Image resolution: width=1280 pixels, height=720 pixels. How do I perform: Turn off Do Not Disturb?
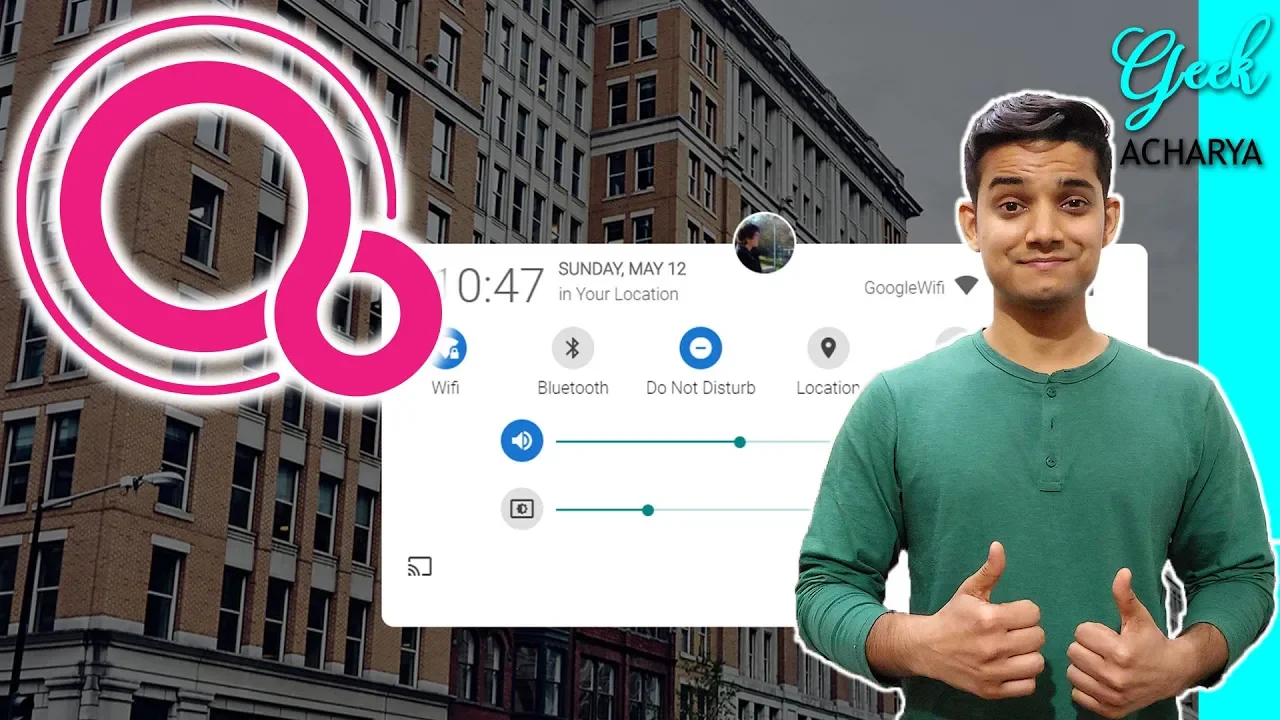701,348
